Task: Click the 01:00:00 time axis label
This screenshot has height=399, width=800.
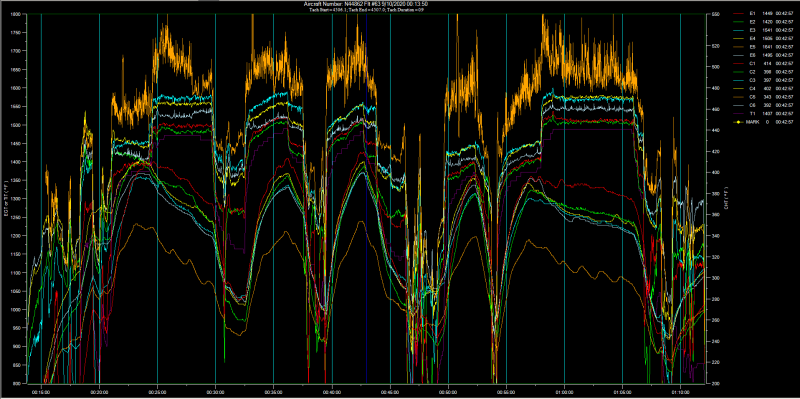Action: pyautogui.click(x=564, y=391)
